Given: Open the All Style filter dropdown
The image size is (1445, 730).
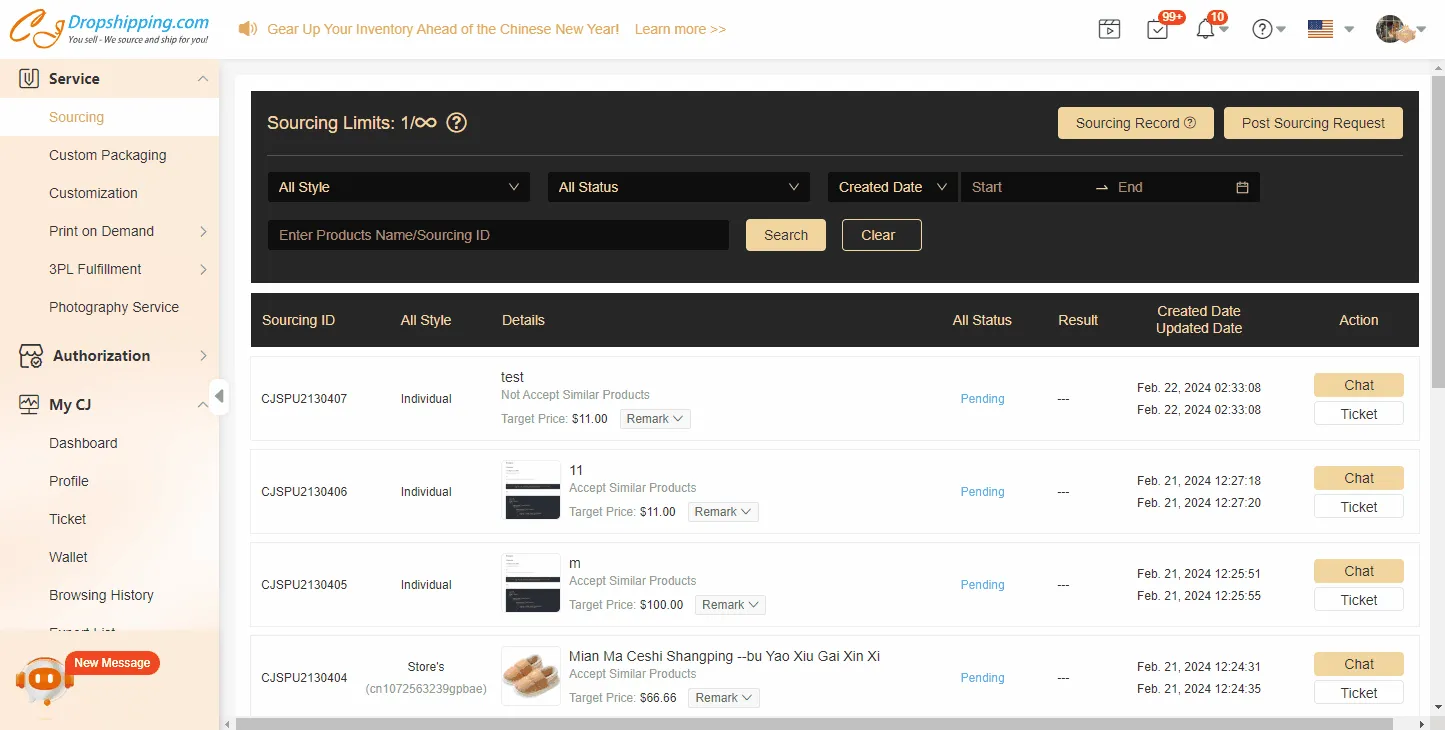Looking at the screenshot, I should click(398, 187).
